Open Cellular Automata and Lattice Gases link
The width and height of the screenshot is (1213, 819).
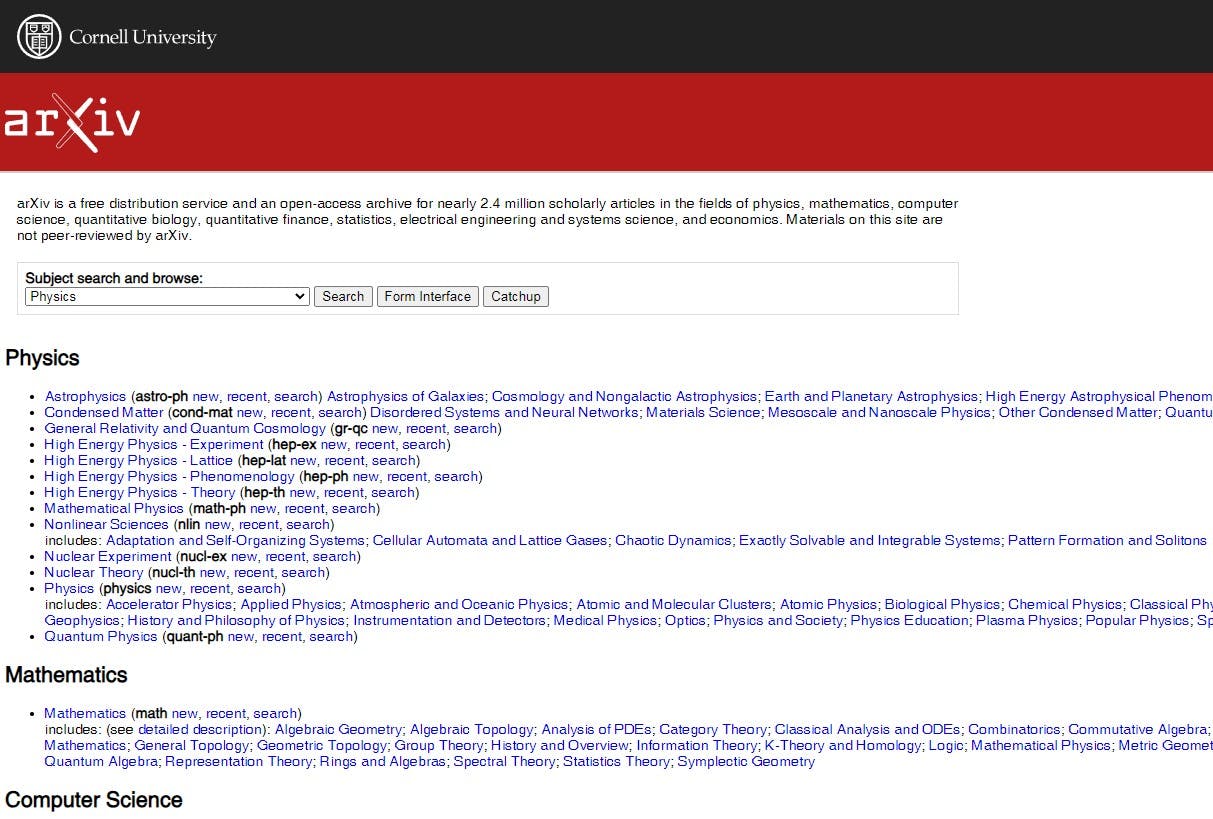490,541
